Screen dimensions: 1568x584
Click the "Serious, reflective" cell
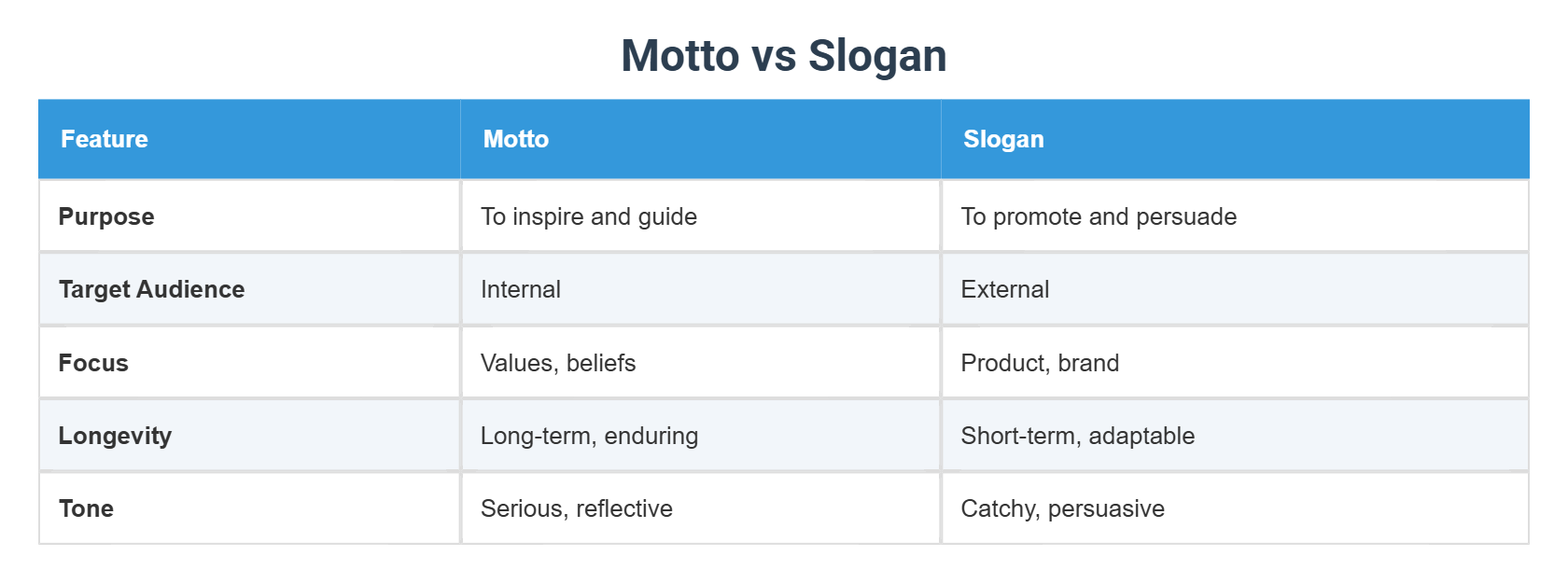pyautogui.click(x=577, y=508)
